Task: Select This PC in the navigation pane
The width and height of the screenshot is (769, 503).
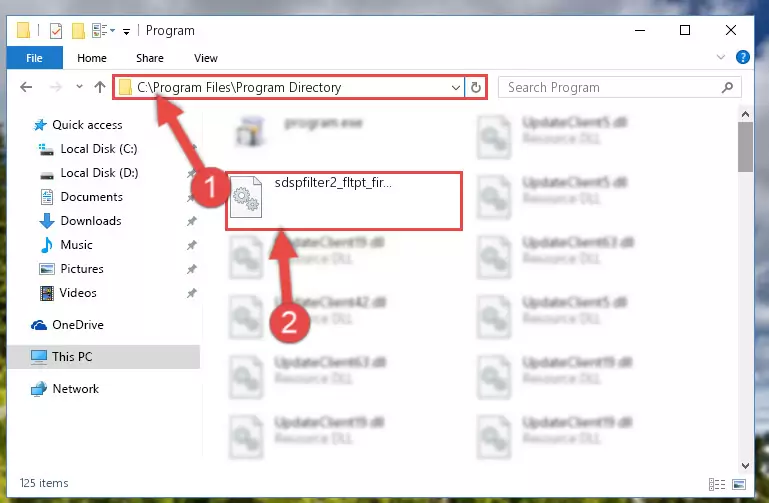Action: [x=103, y=357]
